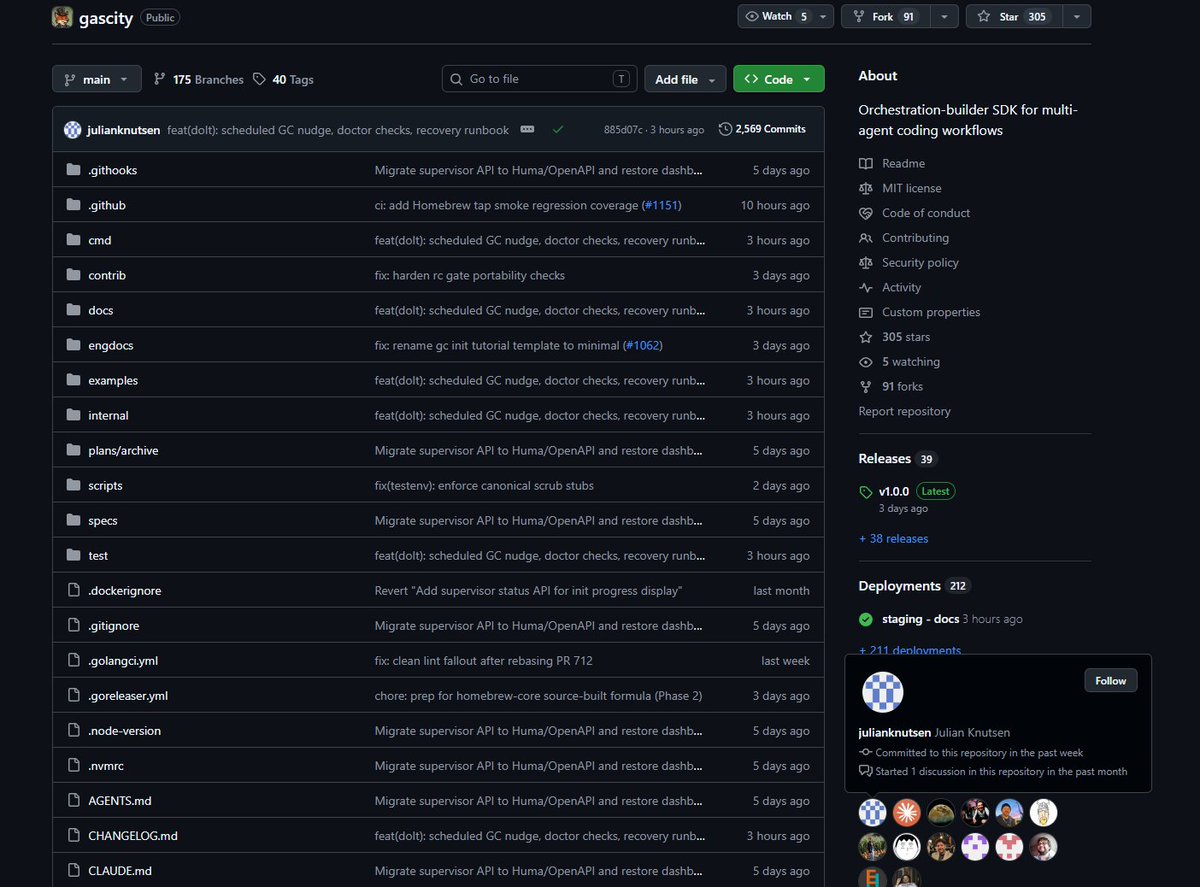Star the gascity repository
Screen dimensions: 1200x887
(x=1013, y=17)
